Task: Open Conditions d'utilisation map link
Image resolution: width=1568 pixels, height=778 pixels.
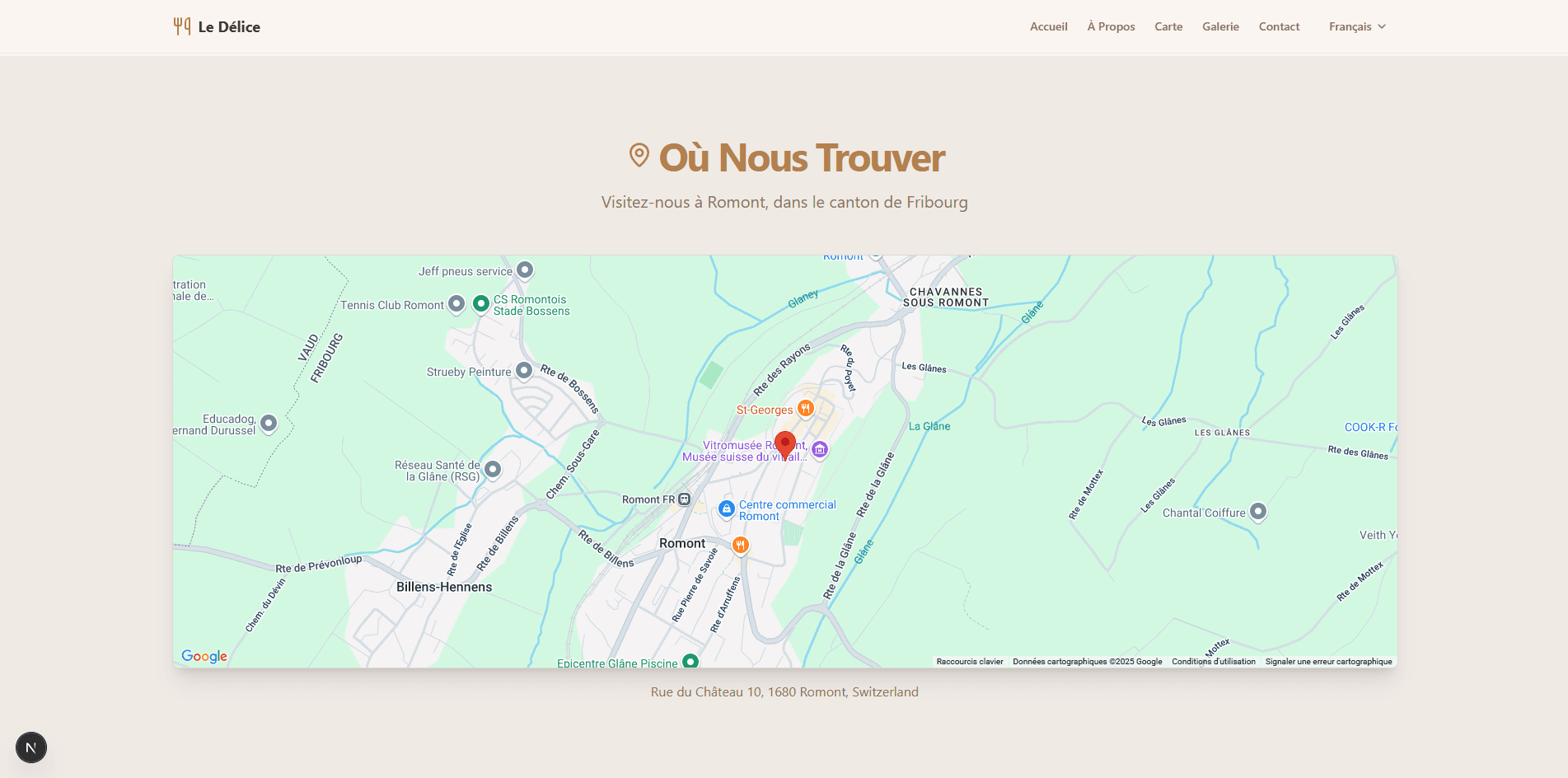Action: 1214,662
